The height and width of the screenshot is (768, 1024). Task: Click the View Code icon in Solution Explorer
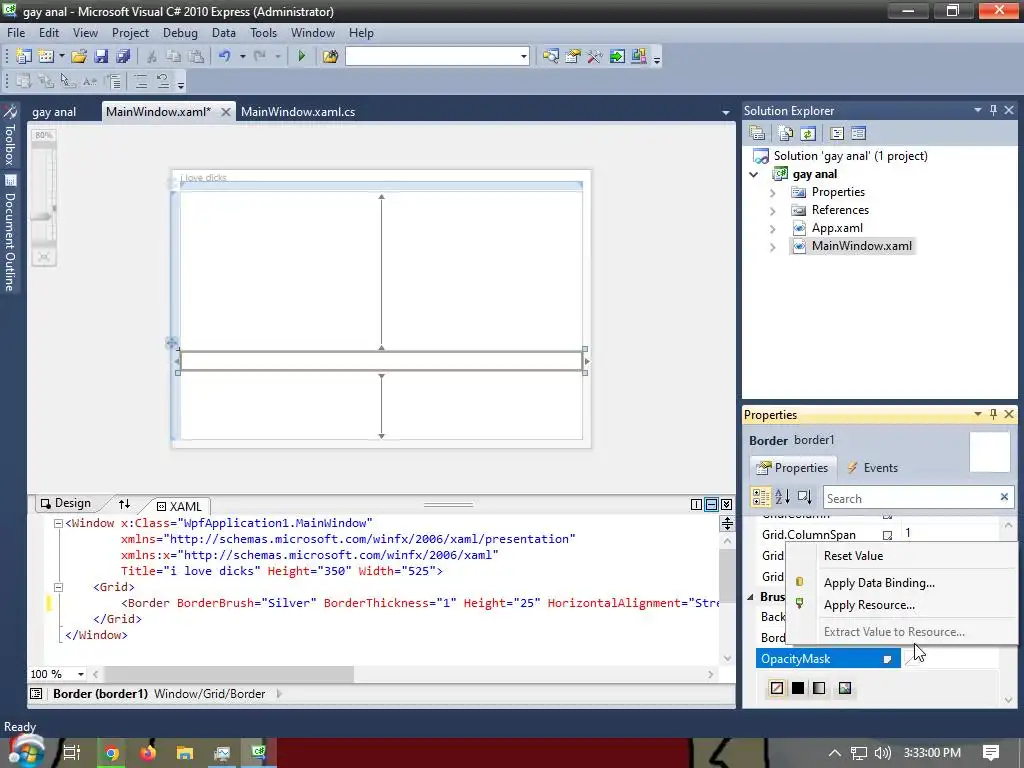(x=837, y=133)
